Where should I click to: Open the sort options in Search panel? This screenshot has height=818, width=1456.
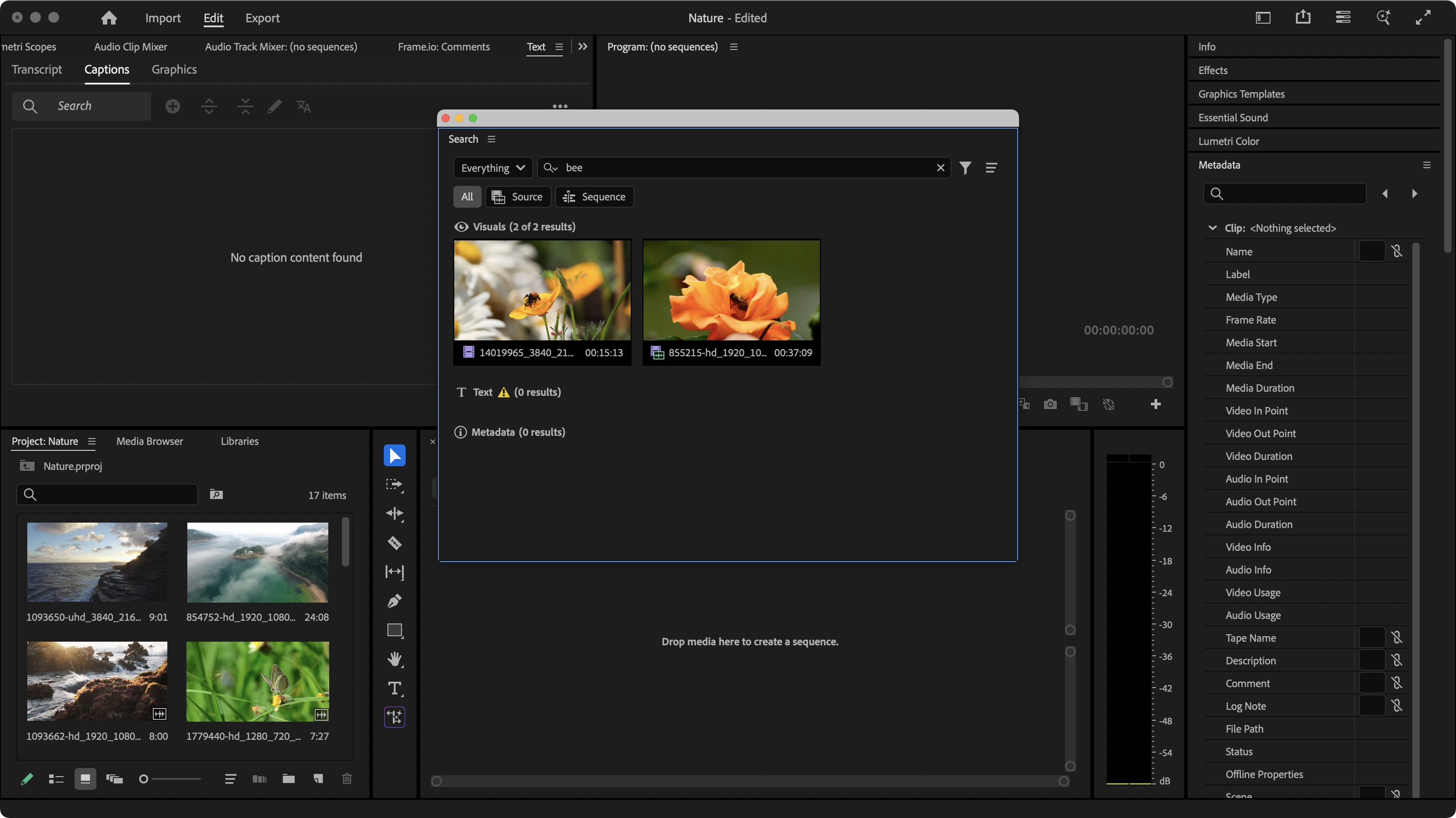click(991, 168)
